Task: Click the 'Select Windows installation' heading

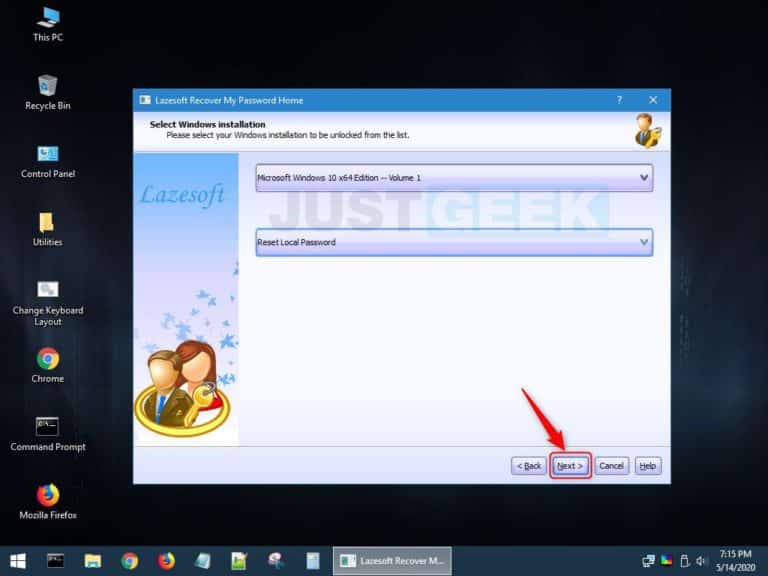Action: tap(208, 124)
